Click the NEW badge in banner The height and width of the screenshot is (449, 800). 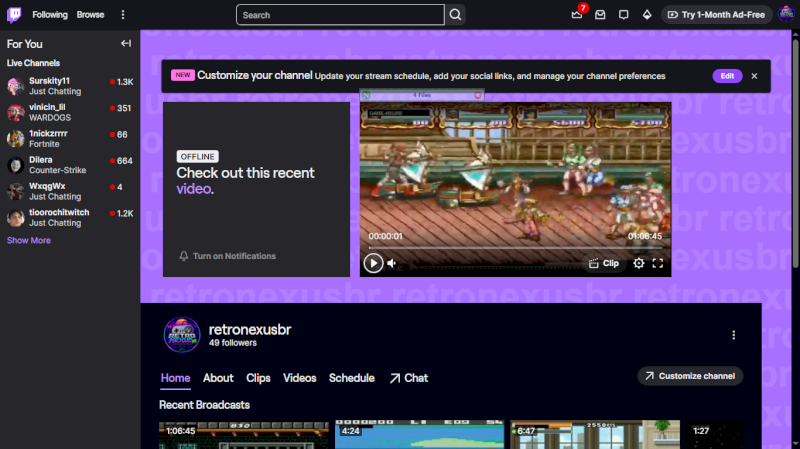(x=183, y=76)
